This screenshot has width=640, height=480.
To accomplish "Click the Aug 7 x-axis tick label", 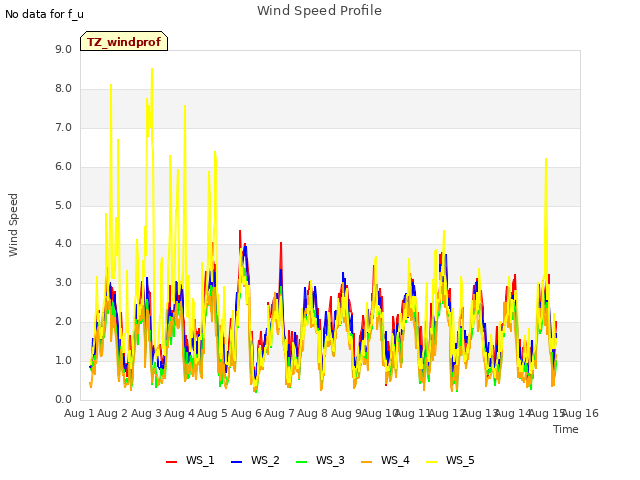I will 279,413.
